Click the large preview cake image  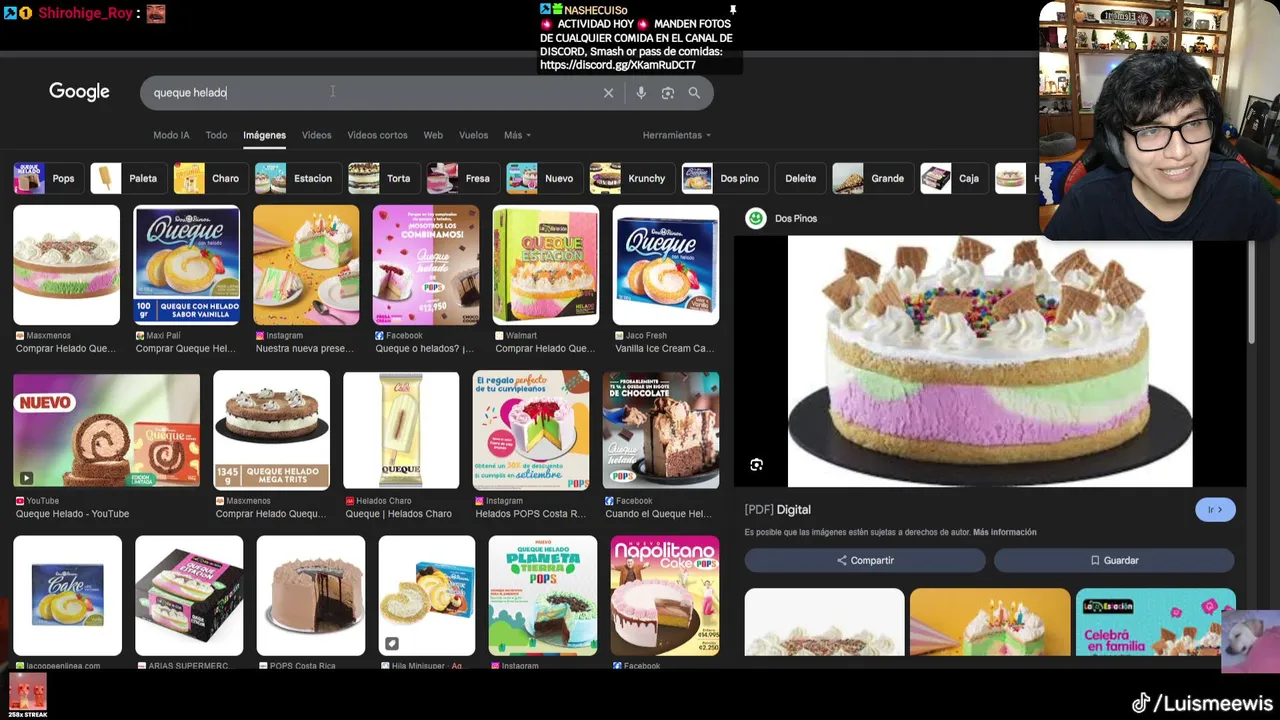pyautogui.click(x=990, y=361)
